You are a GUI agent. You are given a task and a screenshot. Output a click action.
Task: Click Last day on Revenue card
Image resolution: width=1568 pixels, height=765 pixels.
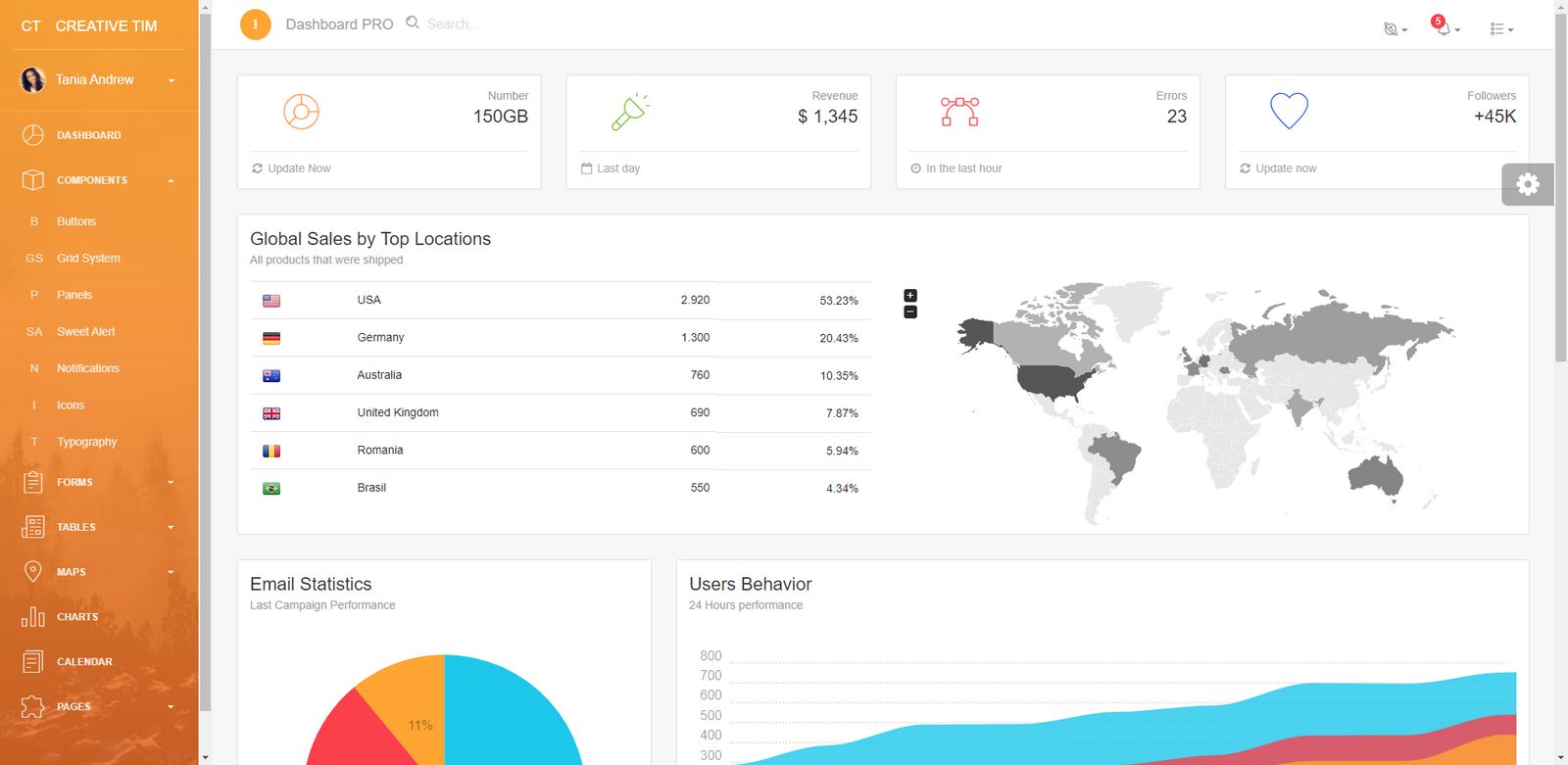tap(618, 168)
